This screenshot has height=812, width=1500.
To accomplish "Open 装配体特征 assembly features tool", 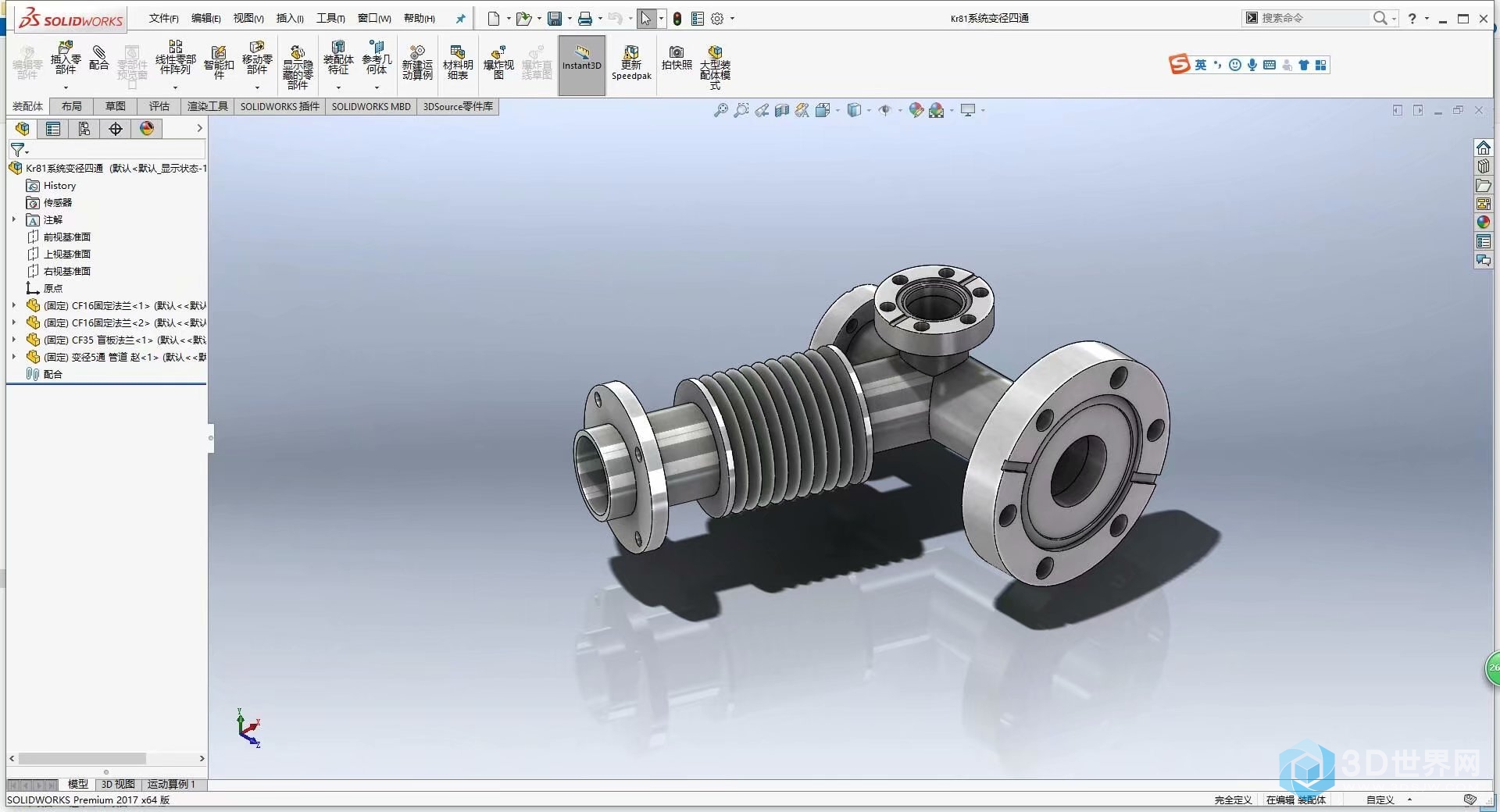I will [338, 59].
